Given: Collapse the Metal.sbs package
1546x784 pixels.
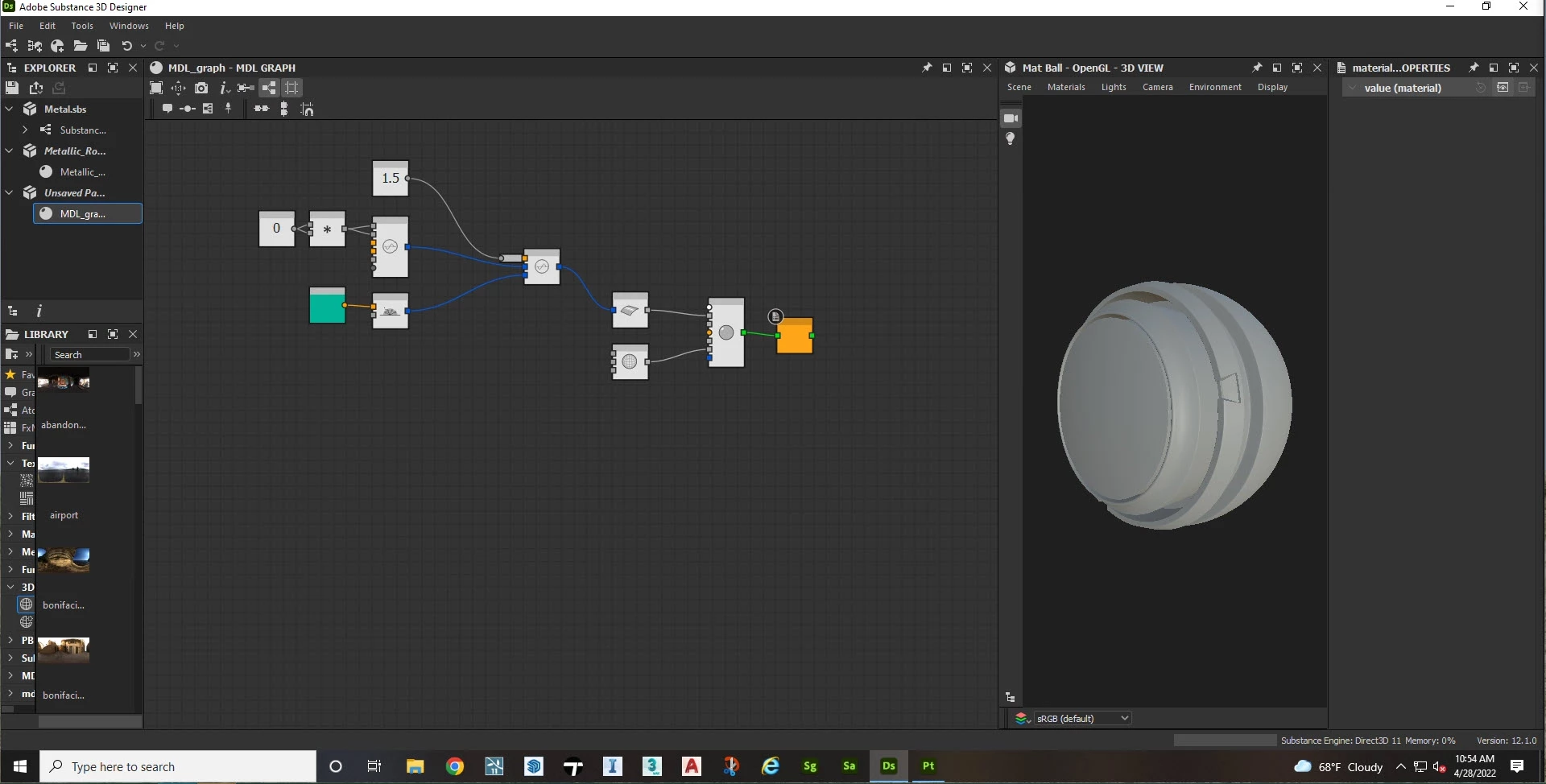Looking at the screenshot, I should click(x=10, y=109).
